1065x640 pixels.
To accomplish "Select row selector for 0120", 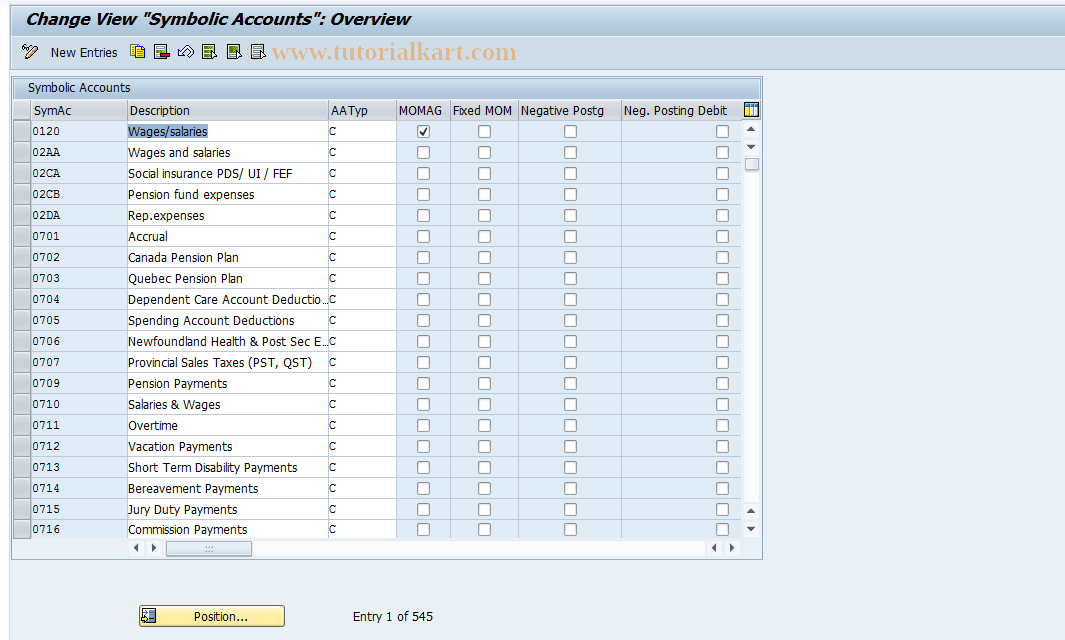I will pos(22,132).
